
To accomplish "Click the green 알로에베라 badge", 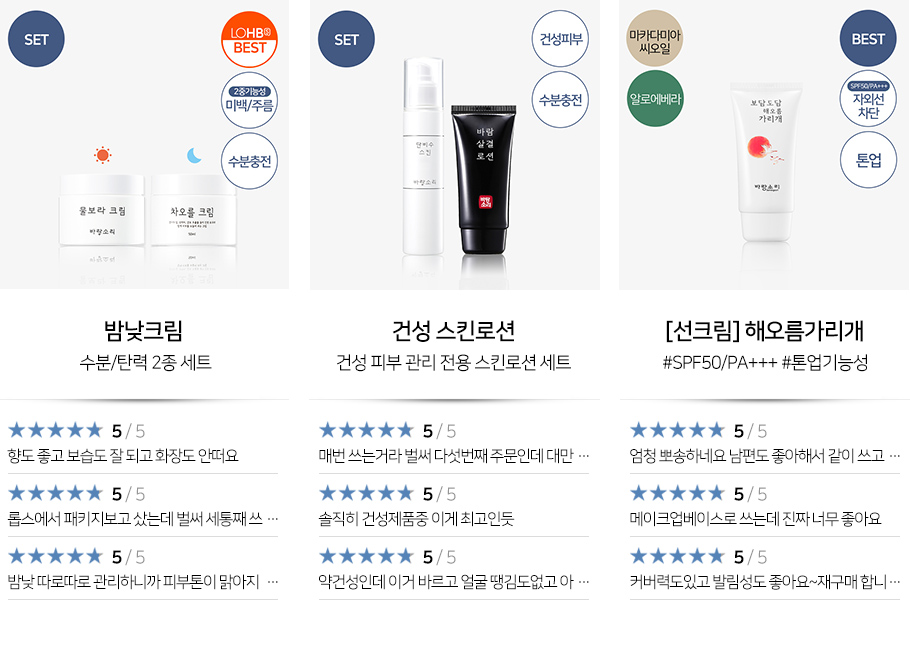I will pyautogui.click(x=655, y=99).
